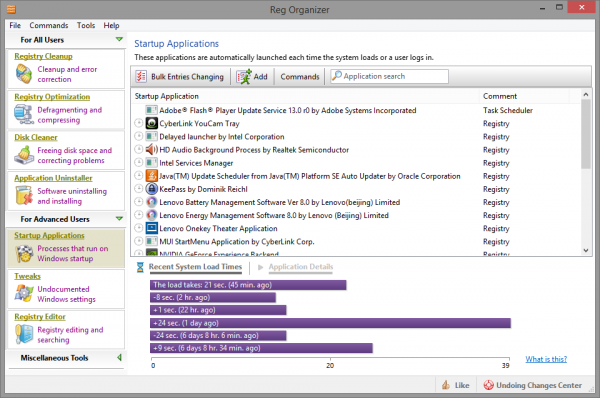Screen dimensions: 600x398
Task: Click the Like button label
Action: (462, 385)
